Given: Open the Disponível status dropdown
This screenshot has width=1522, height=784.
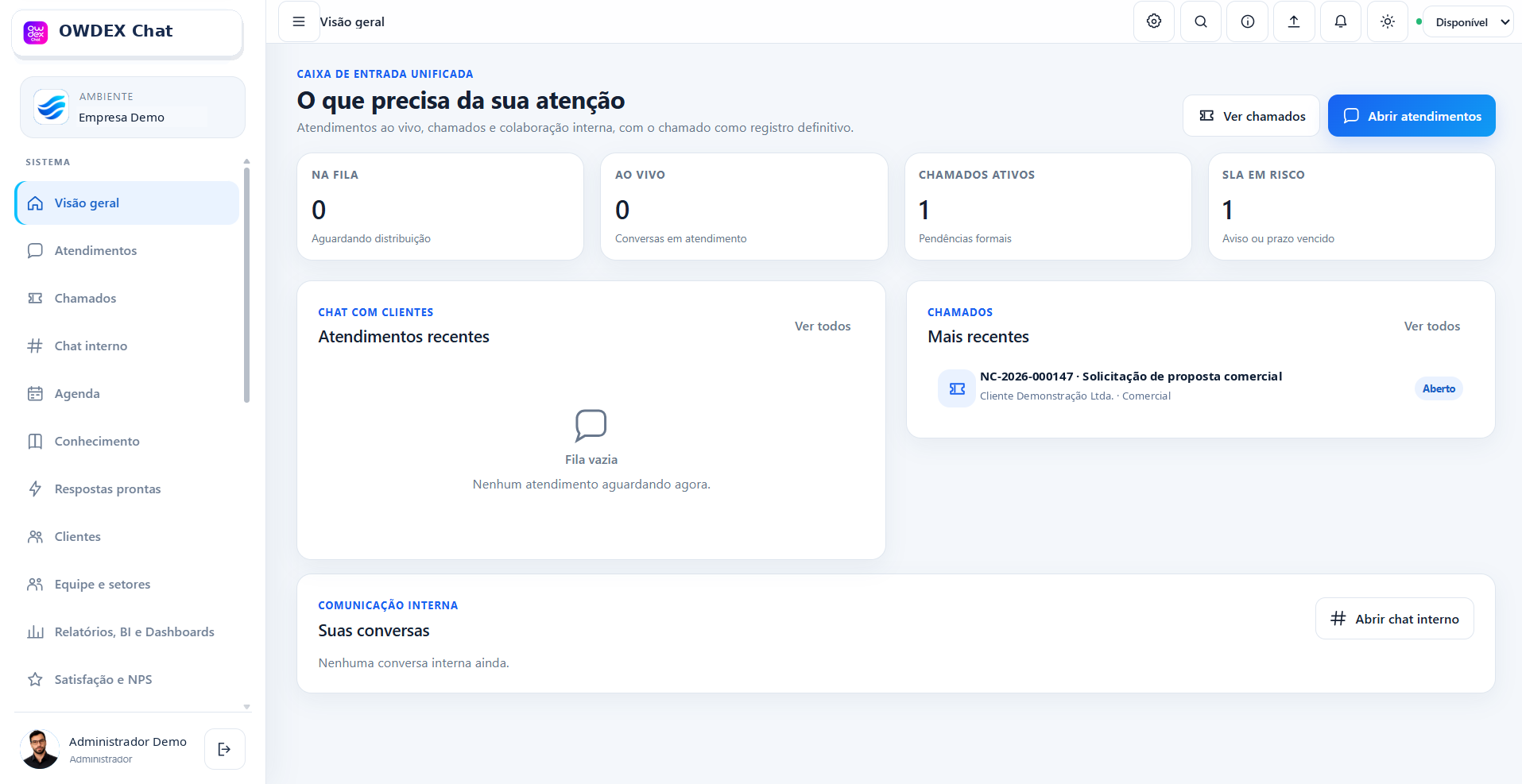Looking at the screenshot, I should pyautogui.click(x=1468, y=22).
